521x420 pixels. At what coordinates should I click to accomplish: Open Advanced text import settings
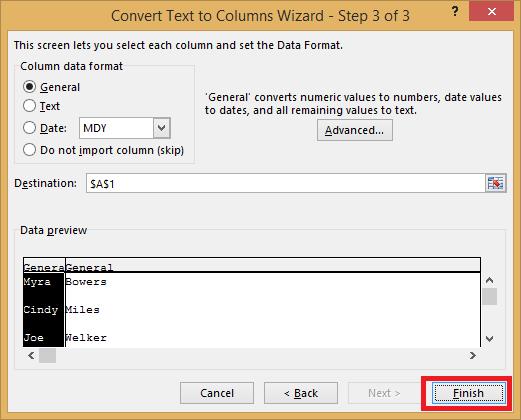click(355, 130)
